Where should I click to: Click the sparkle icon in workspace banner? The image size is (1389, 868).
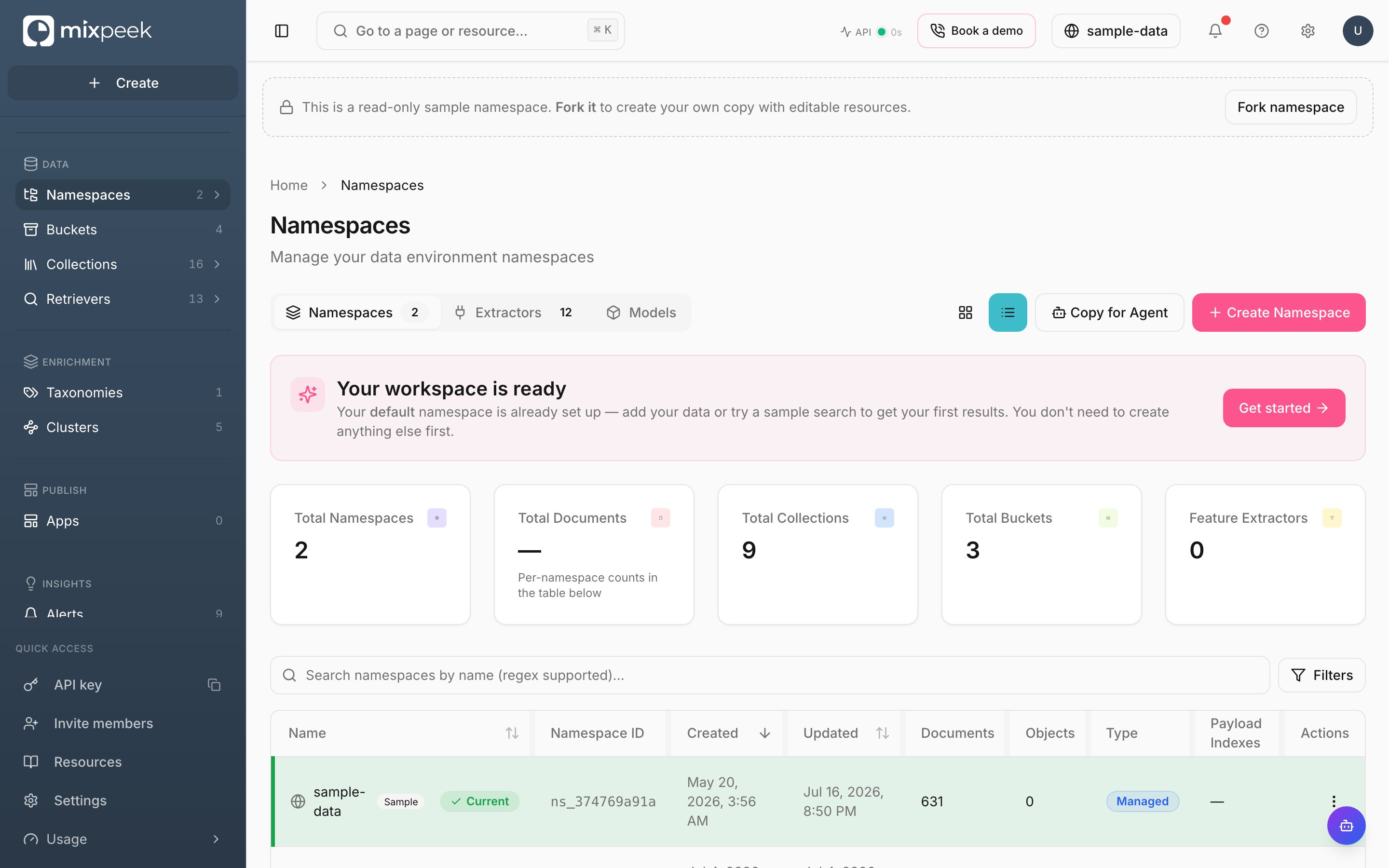tap(308, 394)
